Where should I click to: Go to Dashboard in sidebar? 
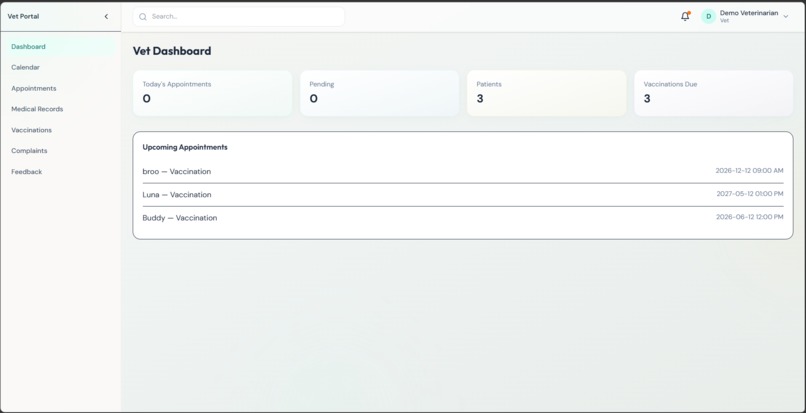coord(61,47)
